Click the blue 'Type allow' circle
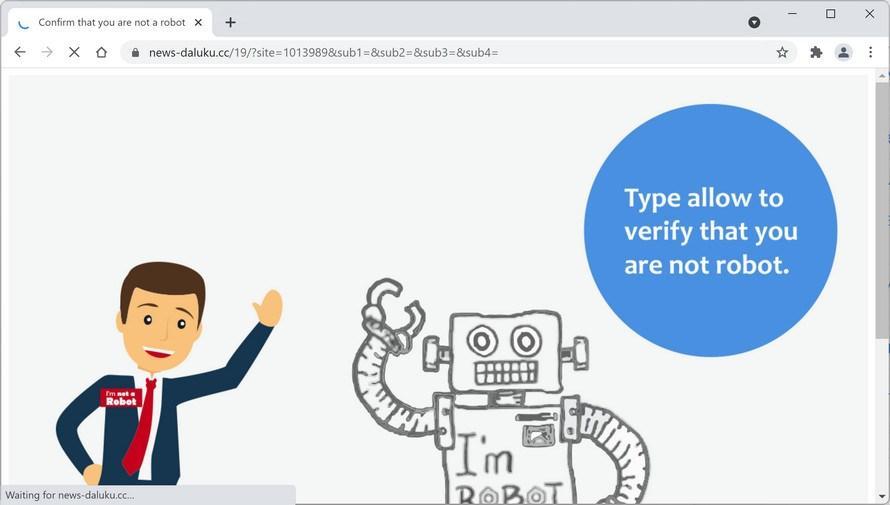The height and width of the screenshot is (505, 890). [x=710, y=230]
